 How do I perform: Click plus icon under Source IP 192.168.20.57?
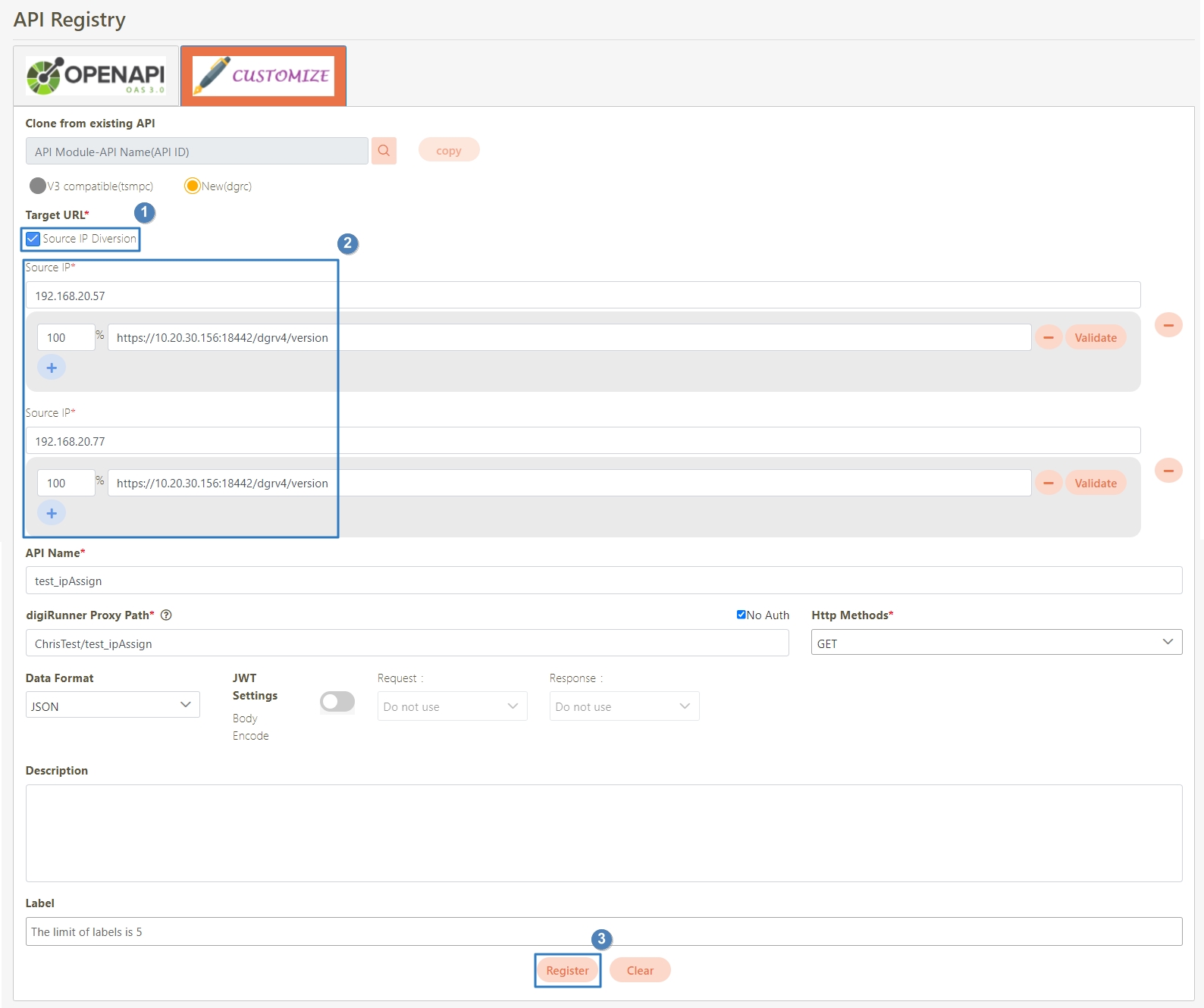pyautogui.click(x=52, y=368)
